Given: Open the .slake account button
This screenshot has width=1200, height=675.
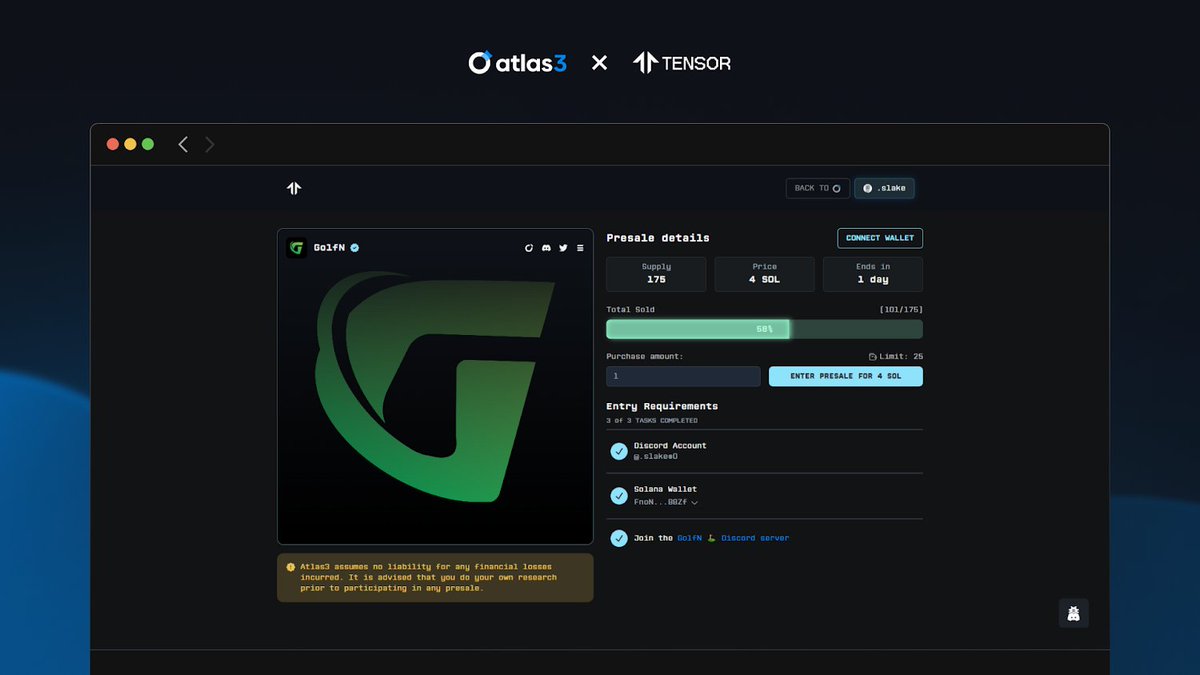Looking at the screenshot, I should click(884, 188).
